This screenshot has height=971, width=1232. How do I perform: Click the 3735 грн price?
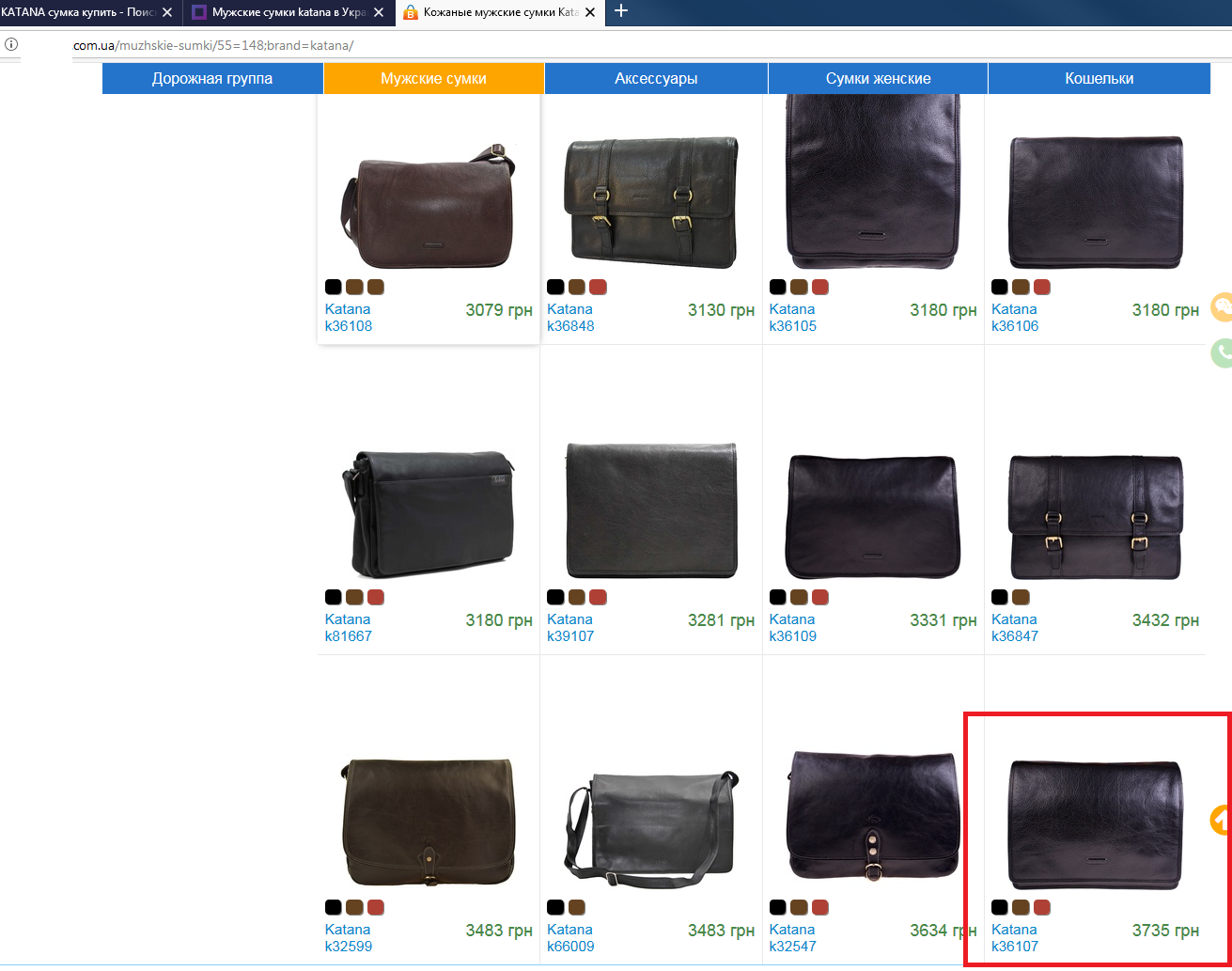pyautogui.click(x=1165, y=931)
